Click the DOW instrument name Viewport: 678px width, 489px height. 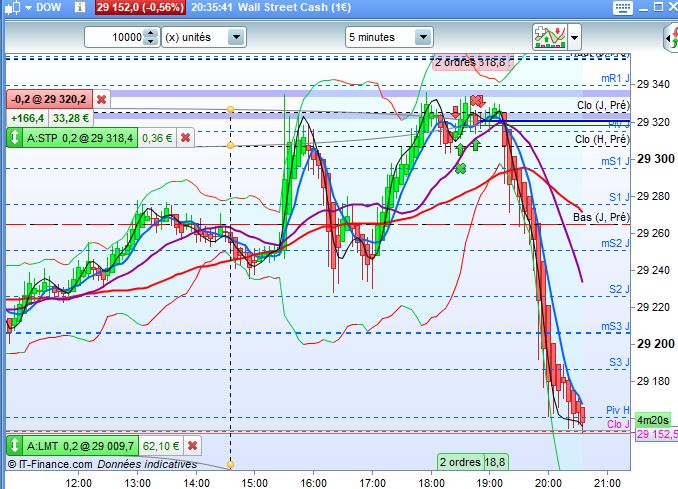click(48, 7)
